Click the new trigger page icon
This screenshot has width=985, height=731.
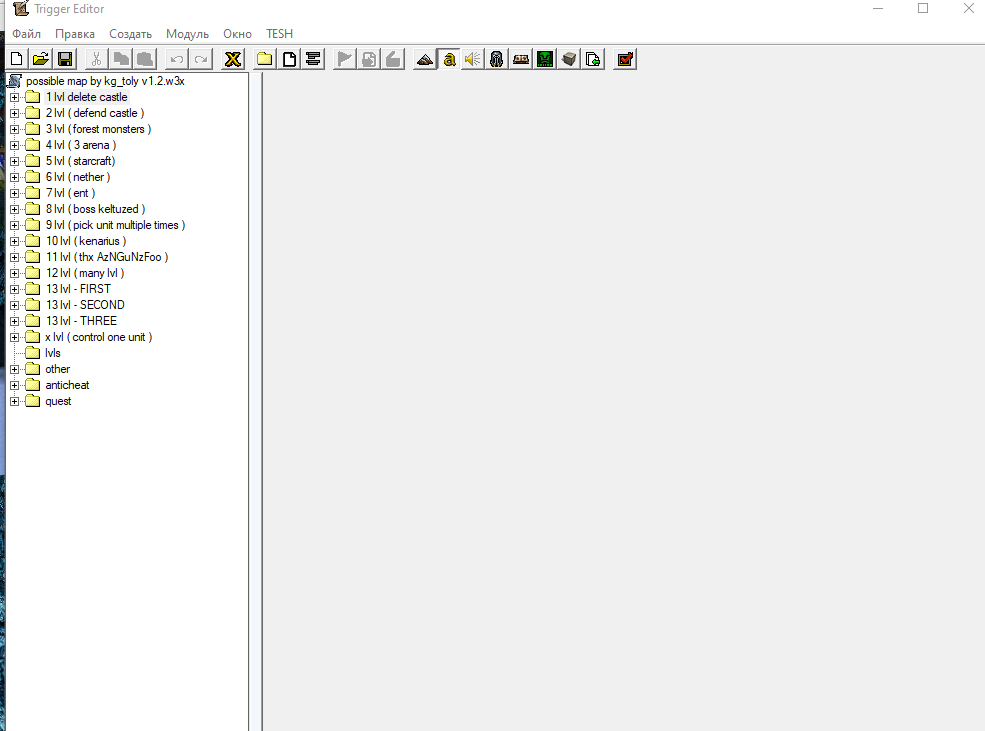coord(289,59)
